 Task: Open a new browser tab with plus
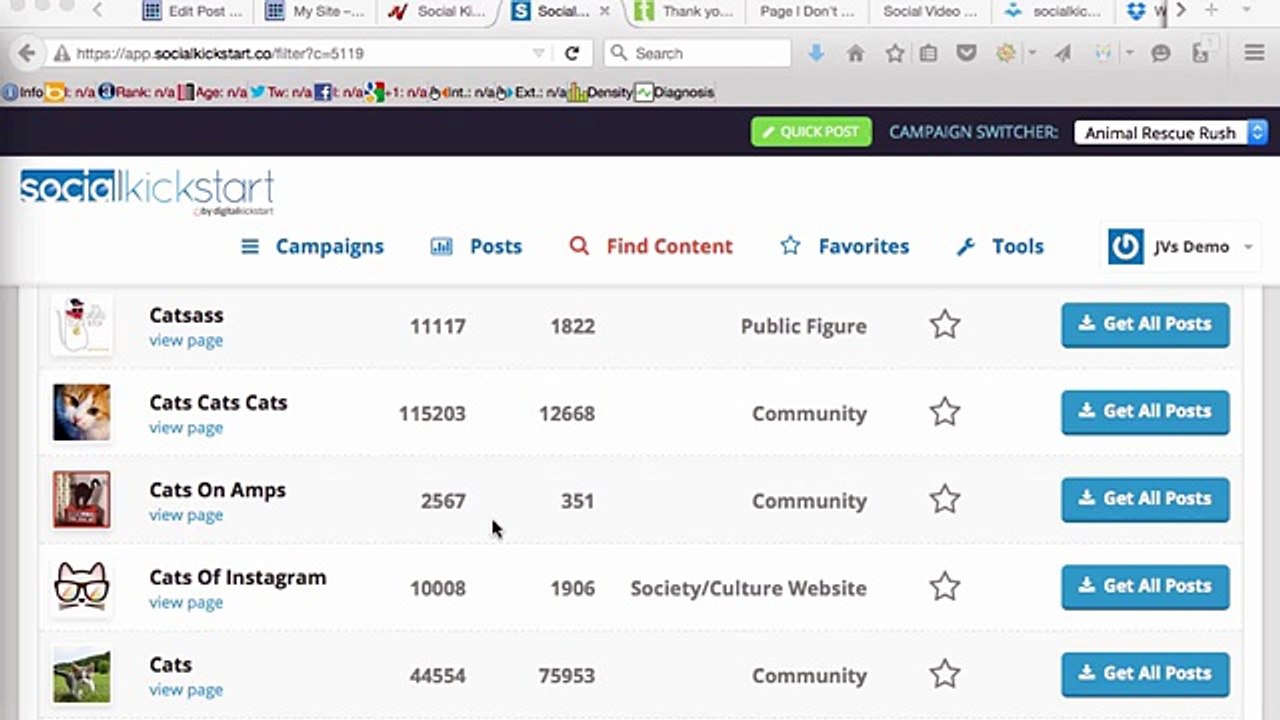click(x=1211, y=11)
